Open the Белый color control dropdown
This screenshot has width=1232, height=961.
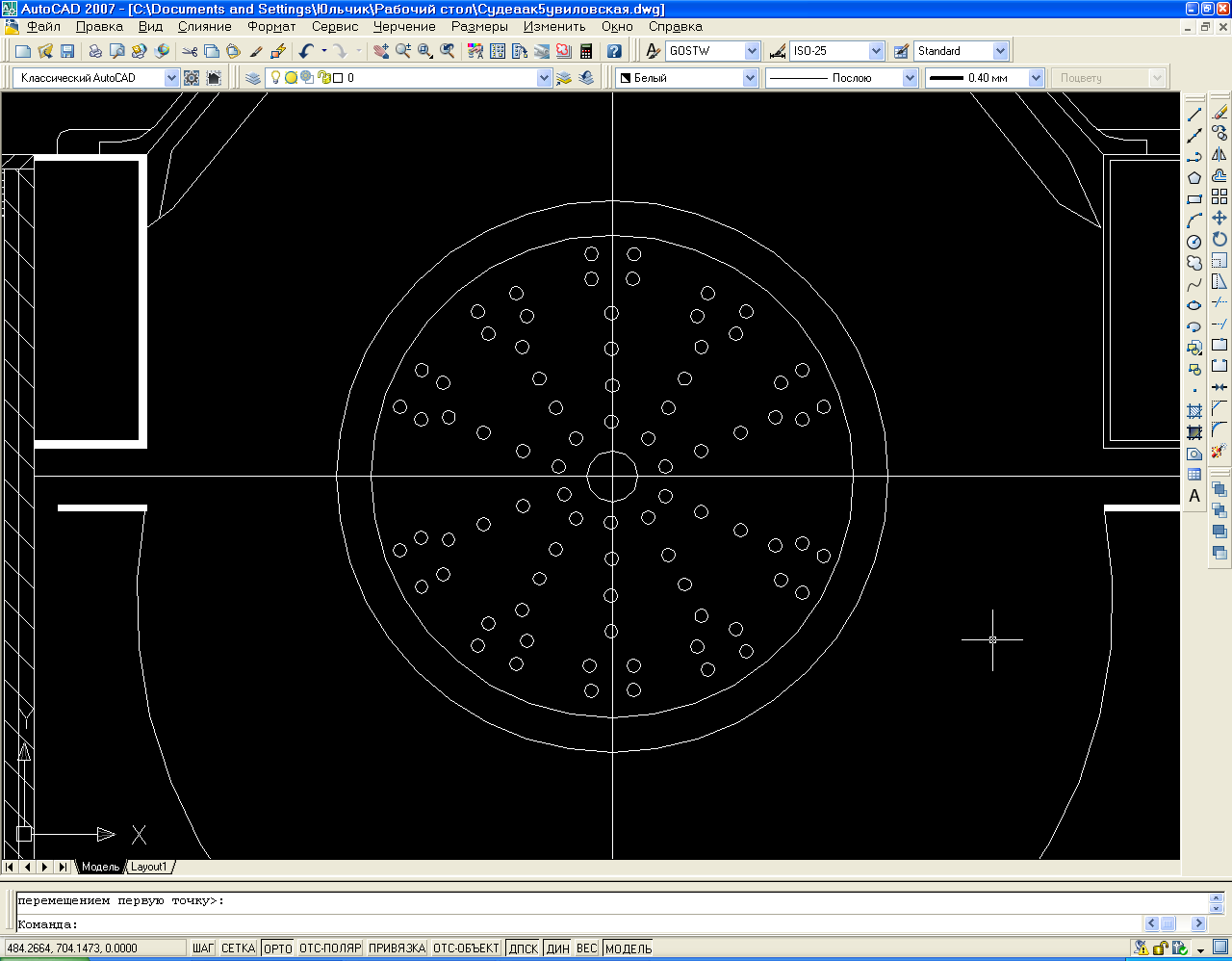(750, 78)
